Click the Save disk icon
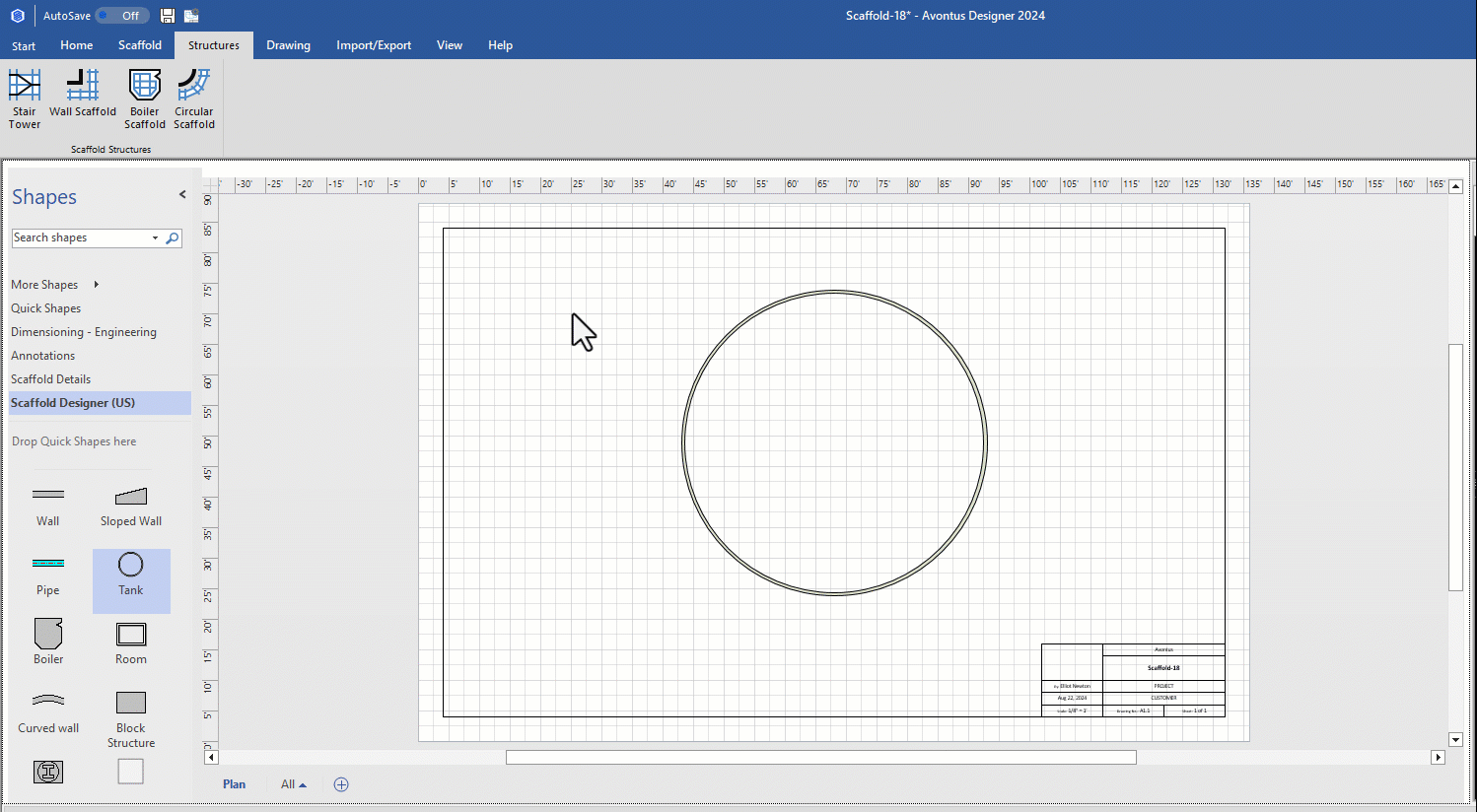This screenshot has height=812, width=1477. click(168, 16)
